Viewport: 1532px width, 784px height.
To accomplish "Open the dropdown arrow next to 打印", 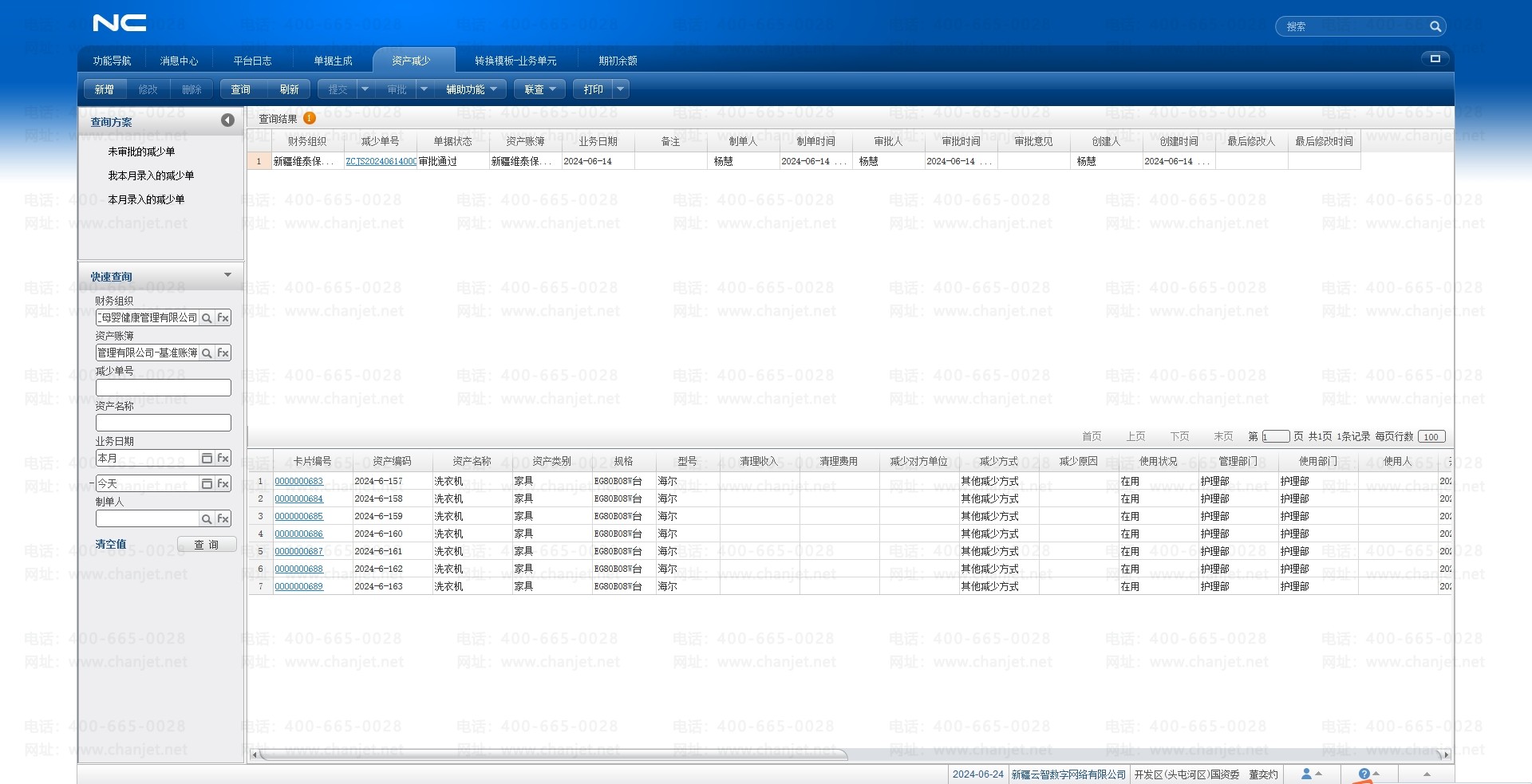I will tap(620, 89).
